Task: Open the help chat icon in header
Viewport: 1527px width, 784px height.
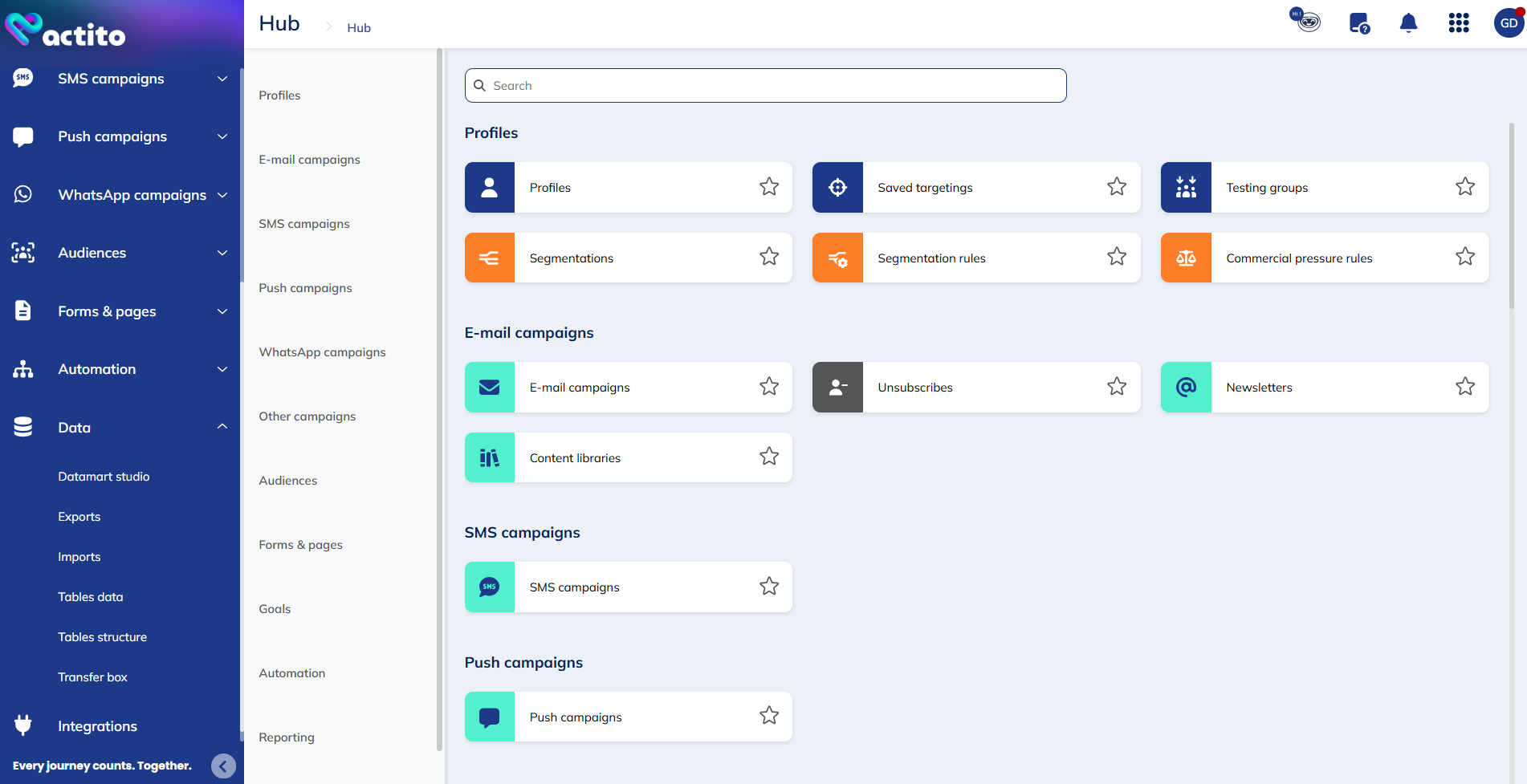Action: (1358, 23)
